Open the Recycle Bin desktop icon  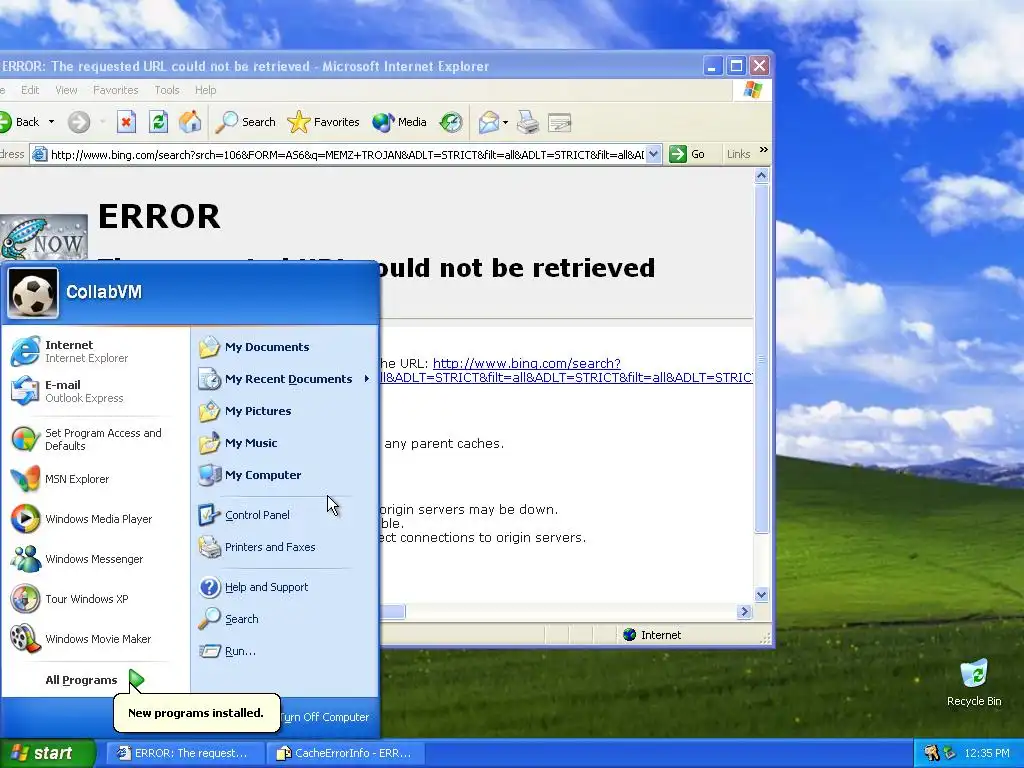pos(974,683)
